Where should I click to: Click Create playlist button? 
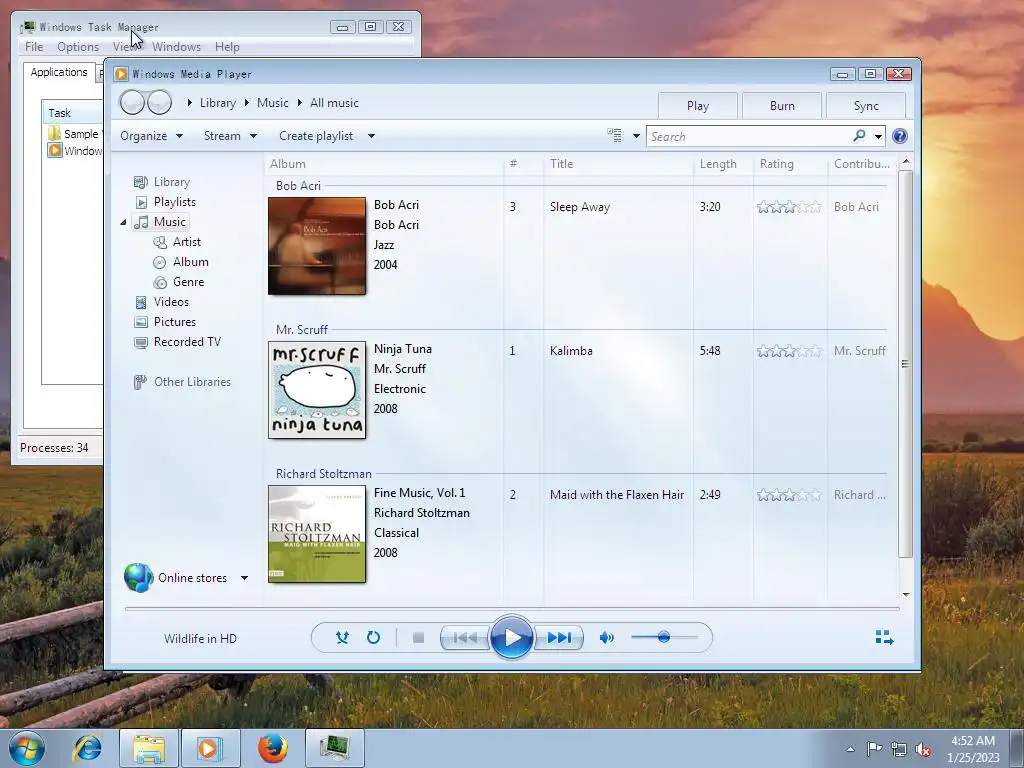(x=316, y=136)
